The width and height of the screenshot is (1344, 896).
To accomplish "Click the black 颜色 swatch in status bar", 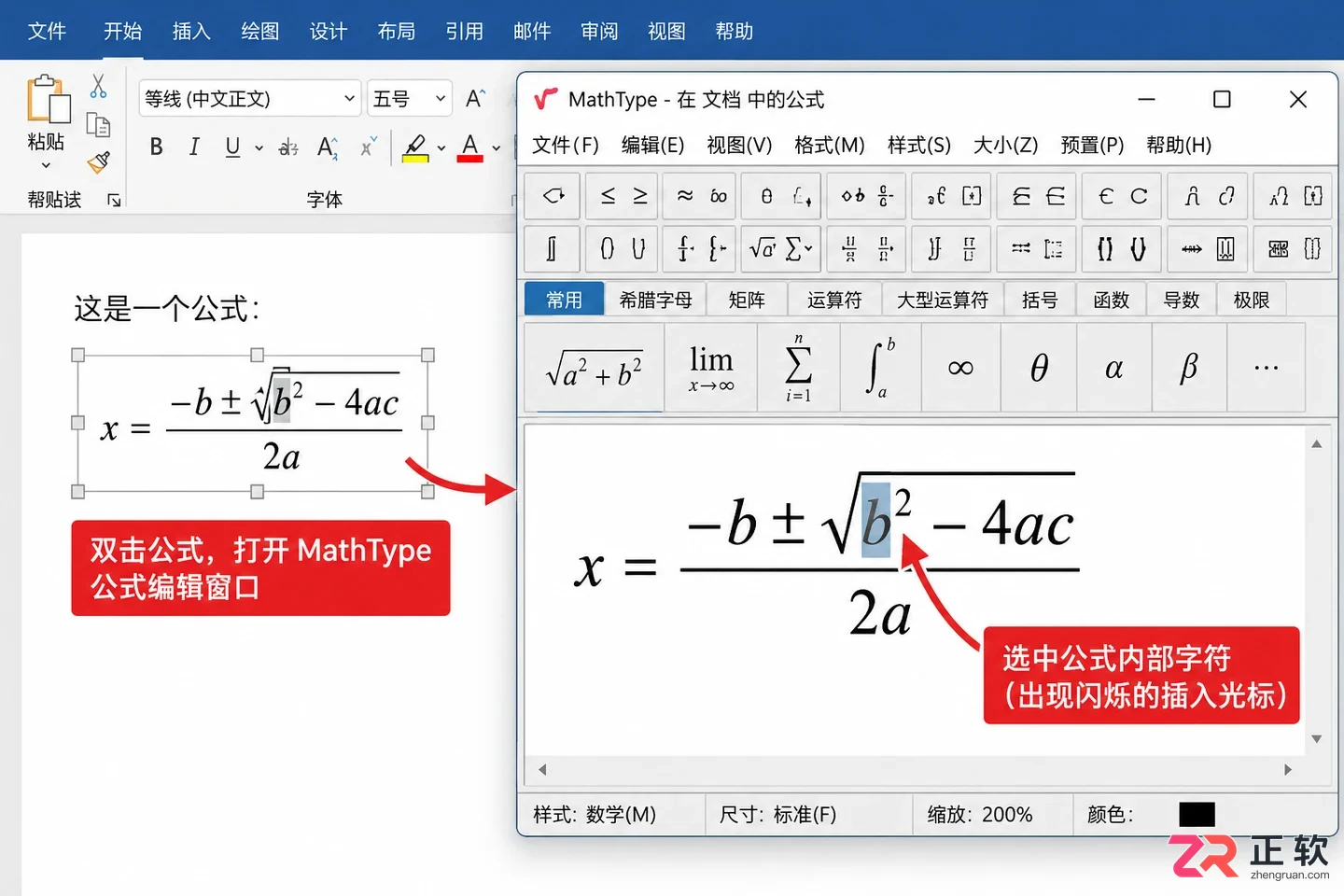I will coord(1197,814).
